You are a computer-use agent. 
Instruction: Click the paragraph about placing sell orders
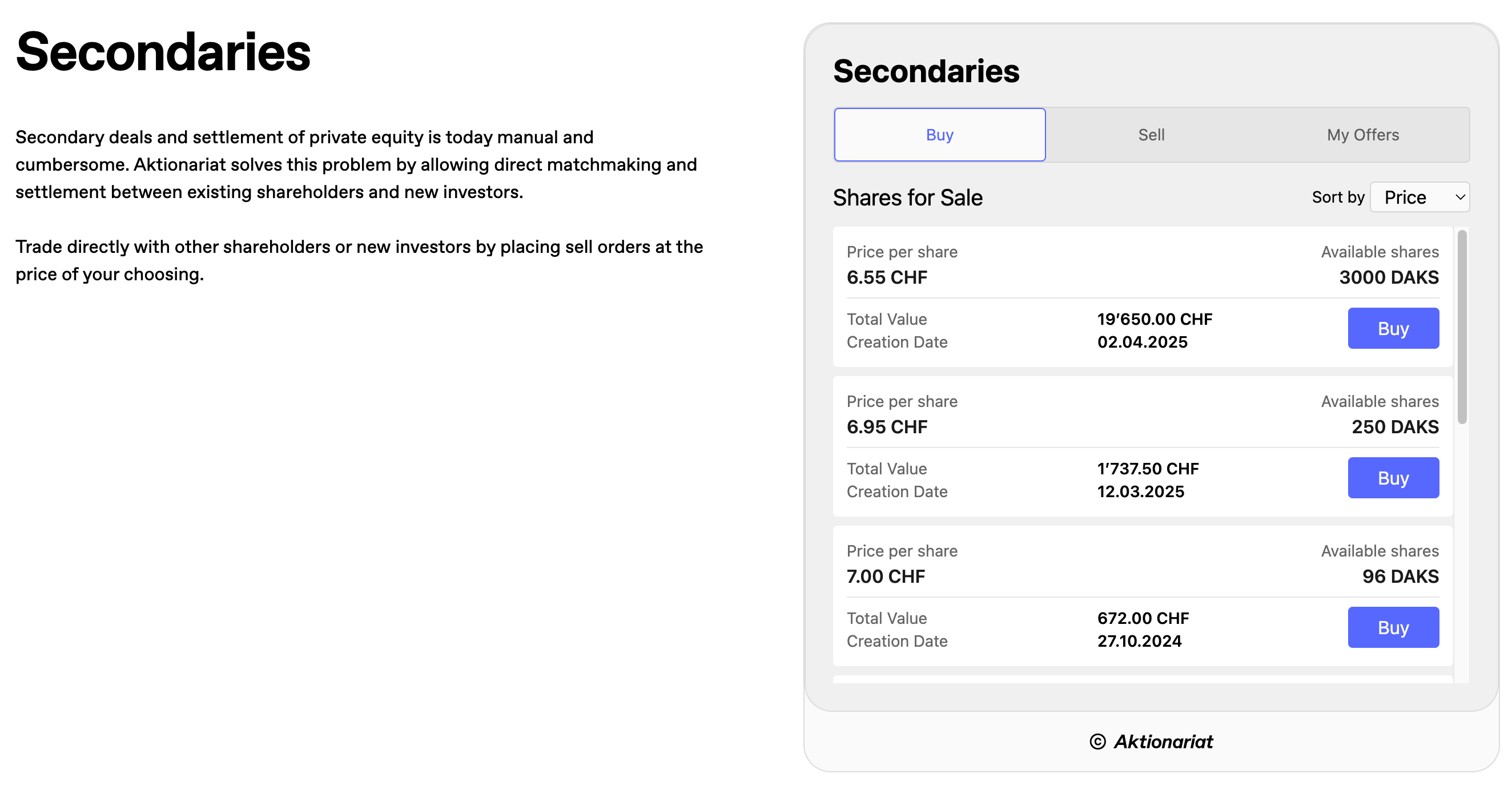pos(359,260)
